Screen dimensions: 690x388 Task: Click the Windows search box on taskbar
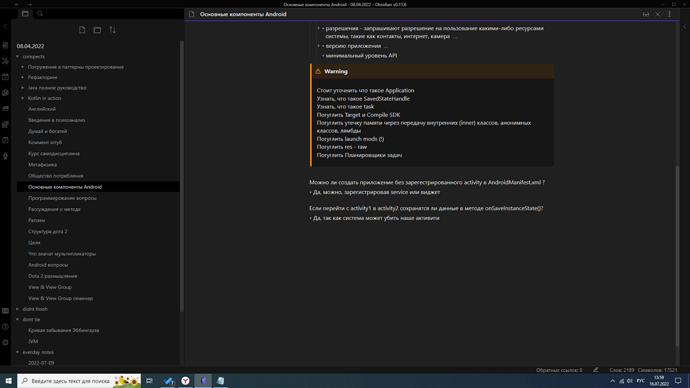(79, 381)
